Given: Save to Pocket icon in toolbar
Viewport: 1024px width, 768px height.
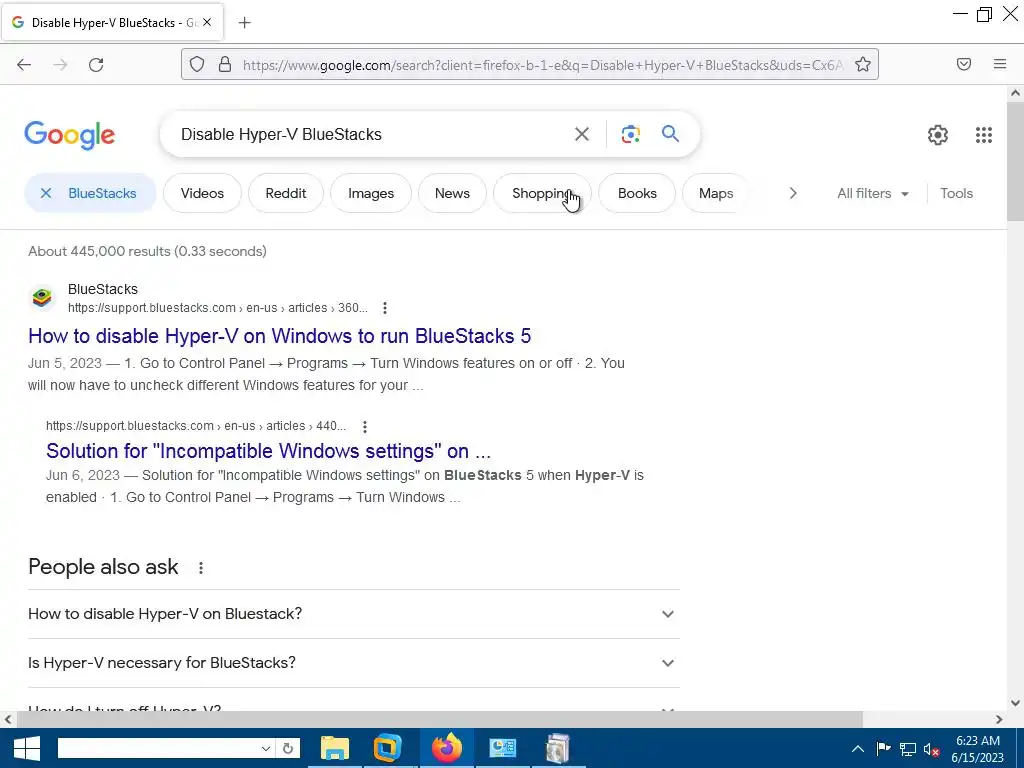Looking at the screenshot, I should click(964, 64).
